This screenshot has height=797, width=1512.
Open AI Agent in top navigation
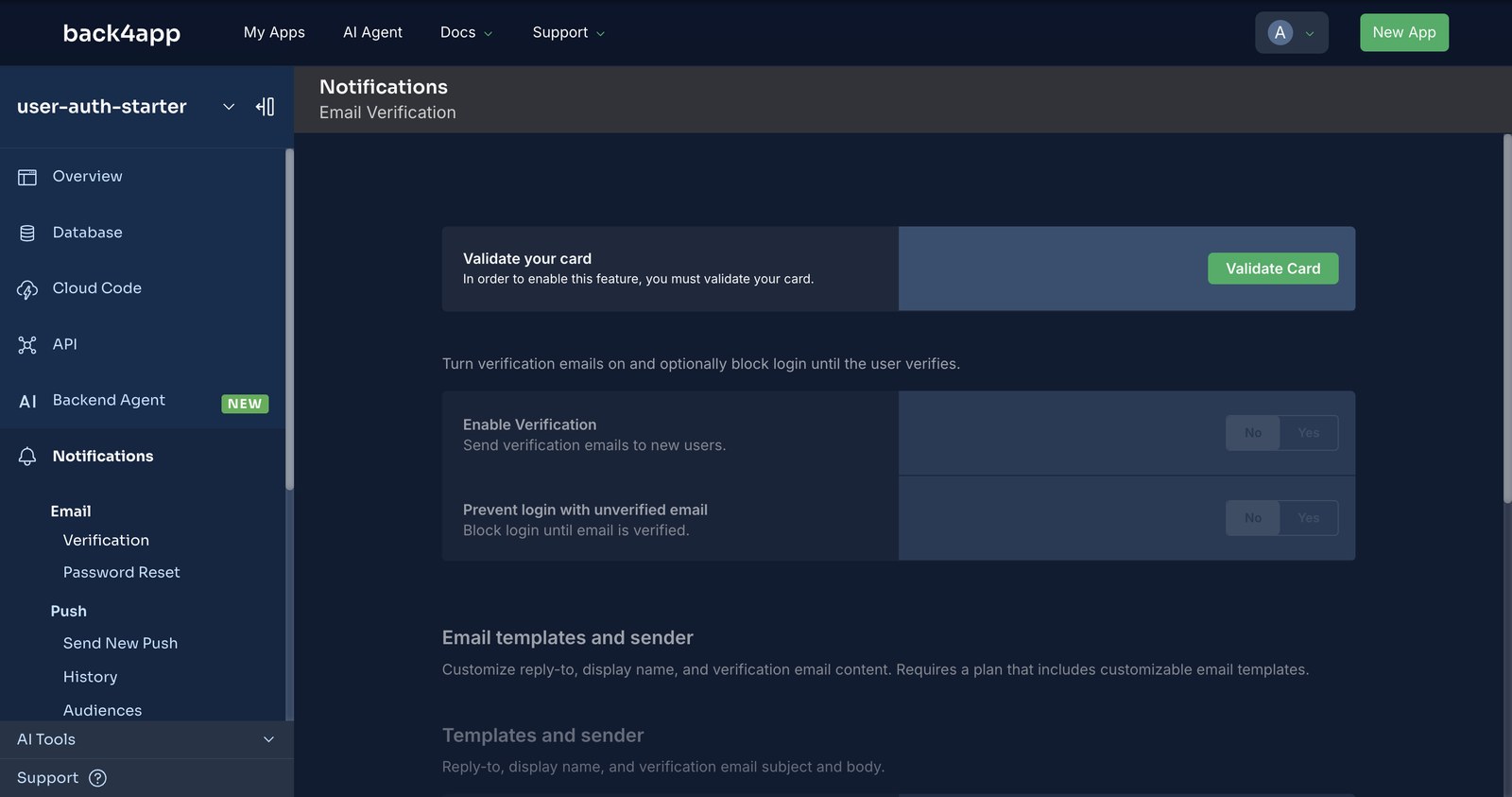pyautogui.click(x=372, y=32)
